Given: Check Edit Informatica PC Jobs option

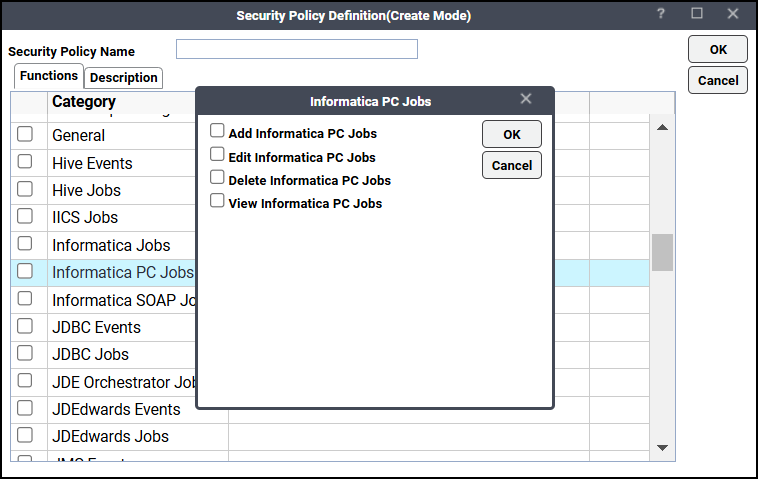Looking at the screenshot, I should [217, 154].
